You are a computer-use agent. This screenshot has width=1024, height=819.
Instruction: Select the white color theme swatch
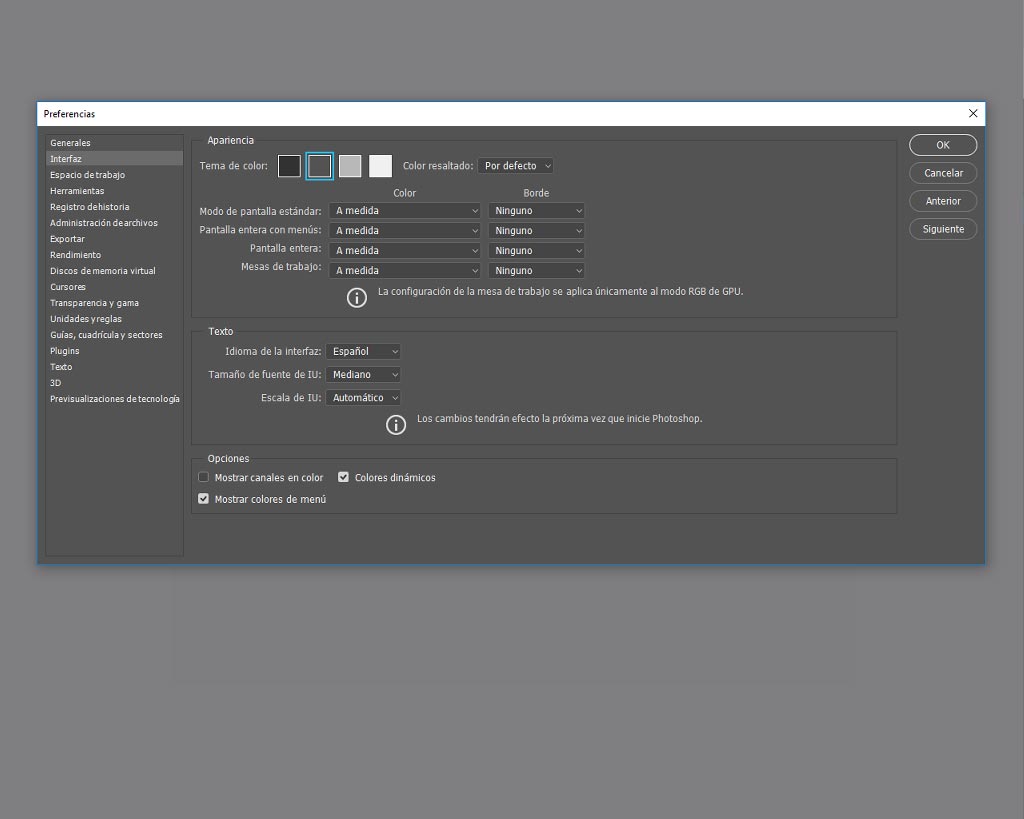pos(381,166)
